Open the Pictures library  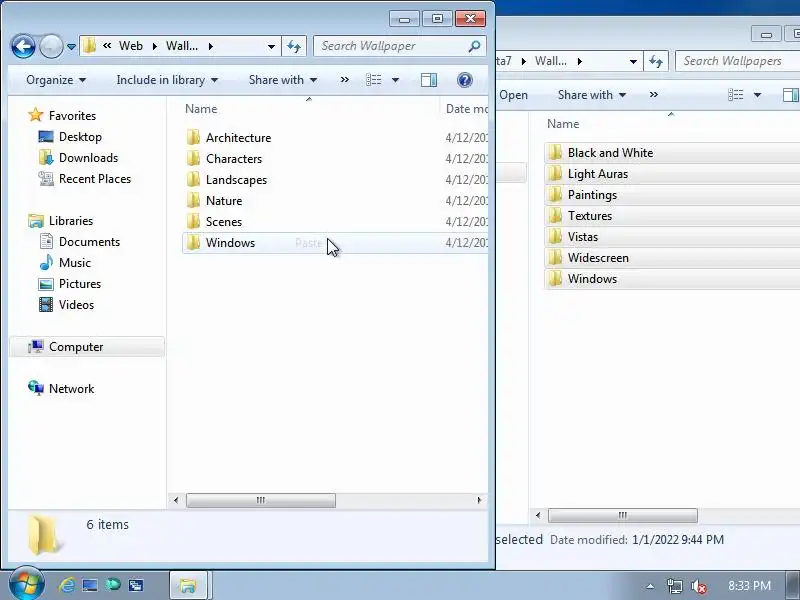[x=80, y=284]
